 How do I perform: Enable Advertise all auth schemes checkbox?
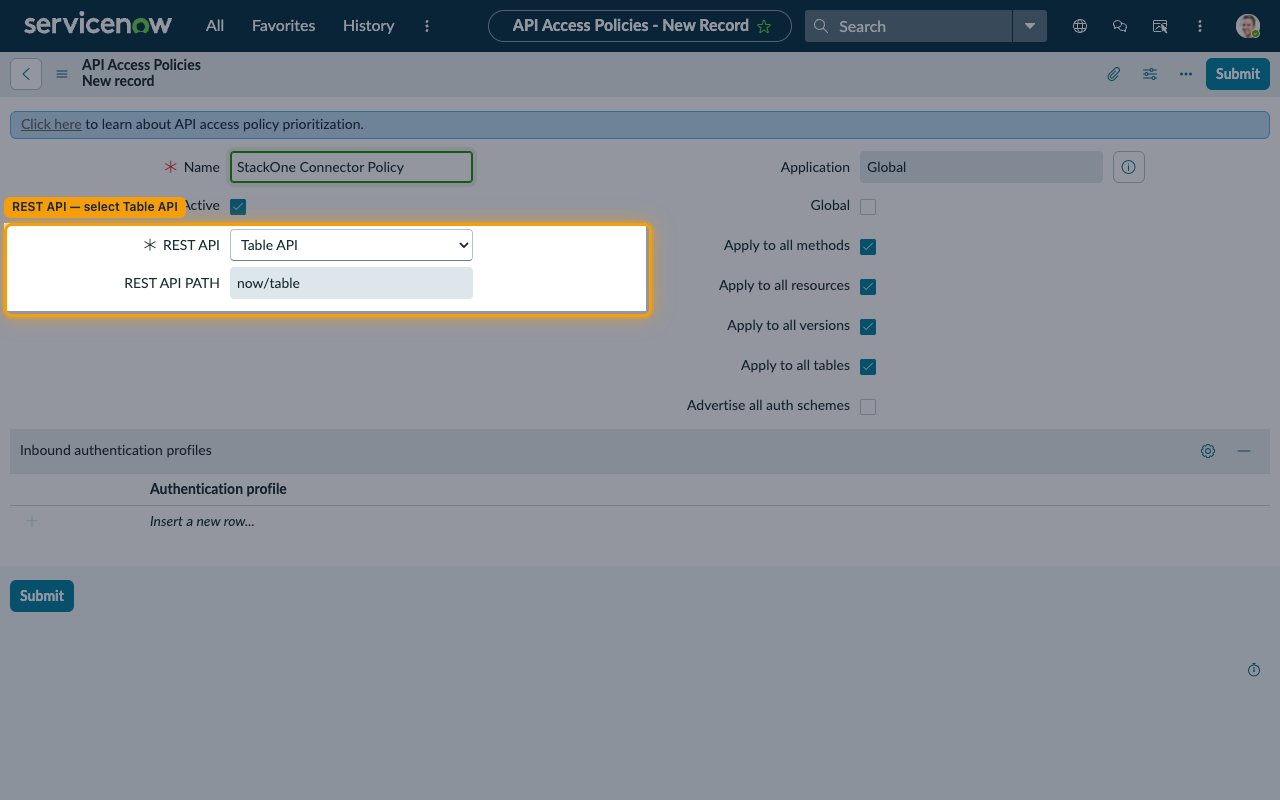coord(868,407)
